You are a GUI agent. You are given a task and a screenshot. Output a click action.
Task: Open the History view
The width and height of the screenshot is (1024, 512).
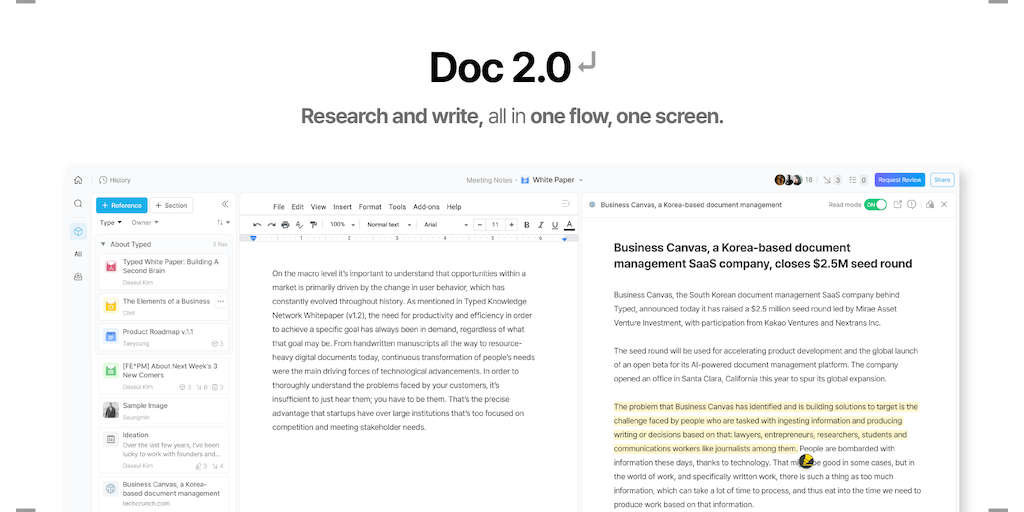115,180
